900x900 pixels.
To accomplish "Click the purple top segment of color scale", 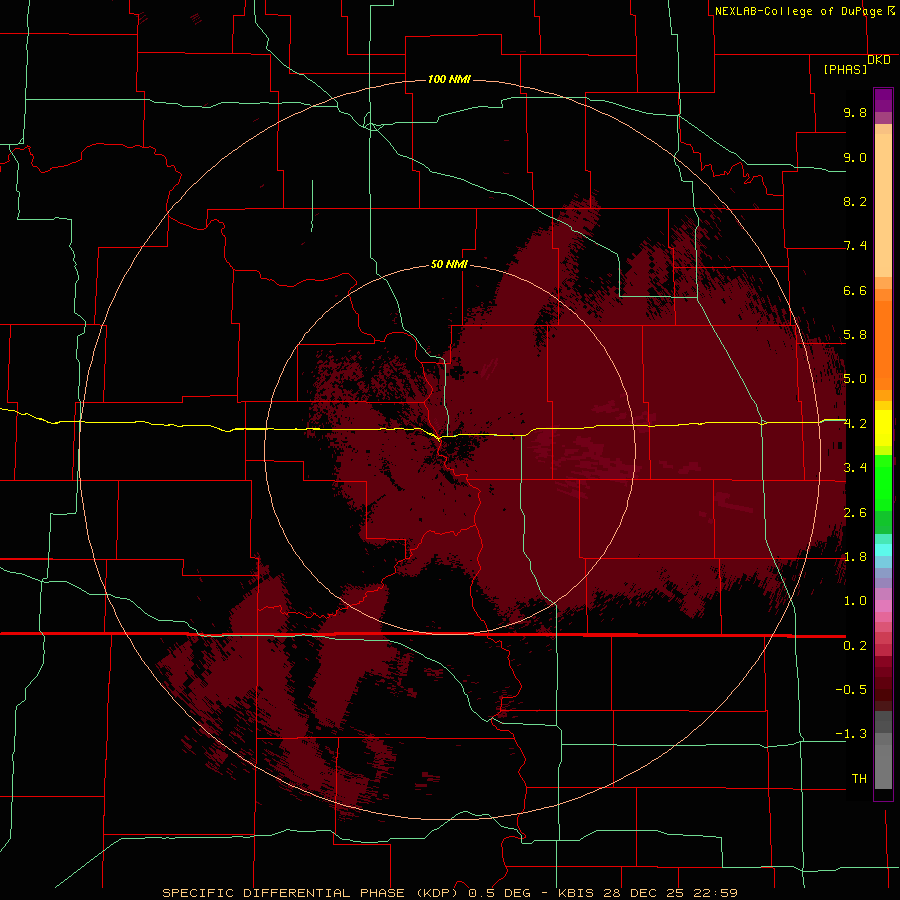I will pyautogui.click(x=883, y=100).
